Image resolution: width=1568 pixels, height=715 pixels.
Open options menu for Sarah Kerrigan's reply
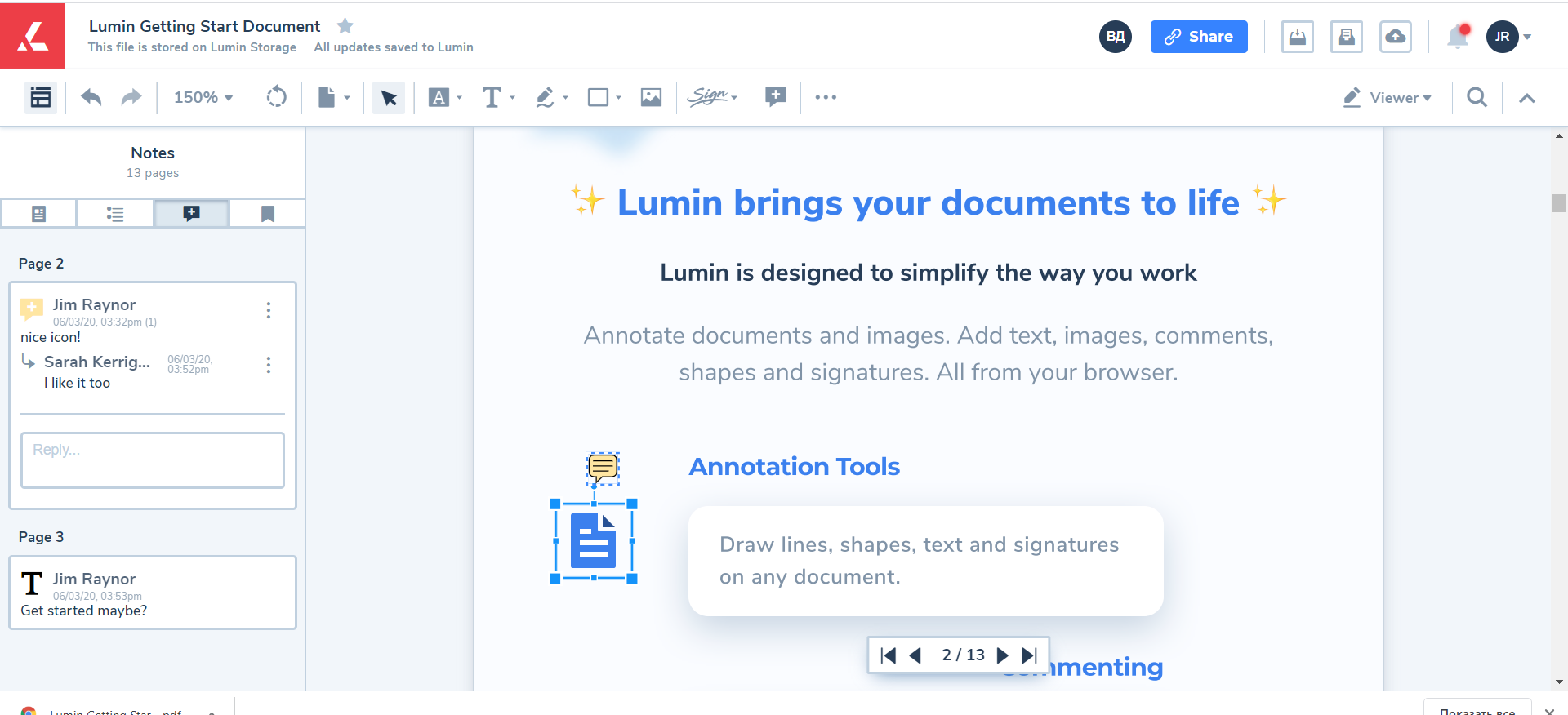269,365
